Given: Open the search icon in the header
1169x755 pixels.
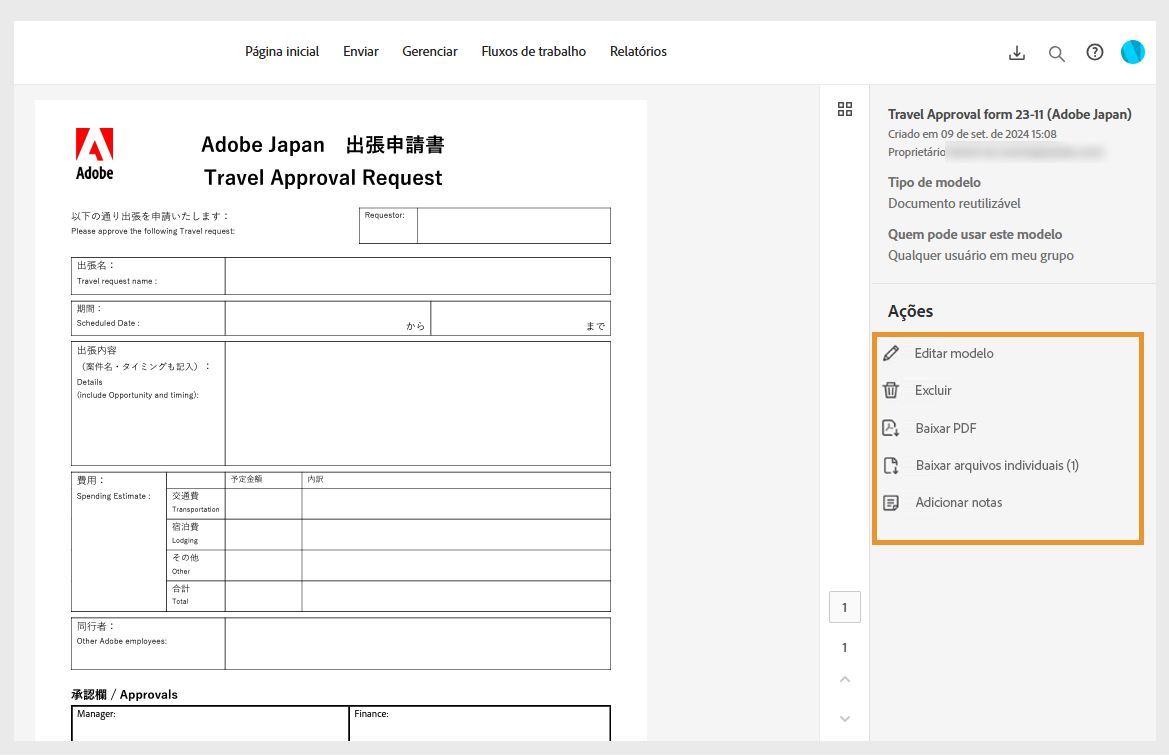Looking at the screenshot, I should pos(1056,52).
